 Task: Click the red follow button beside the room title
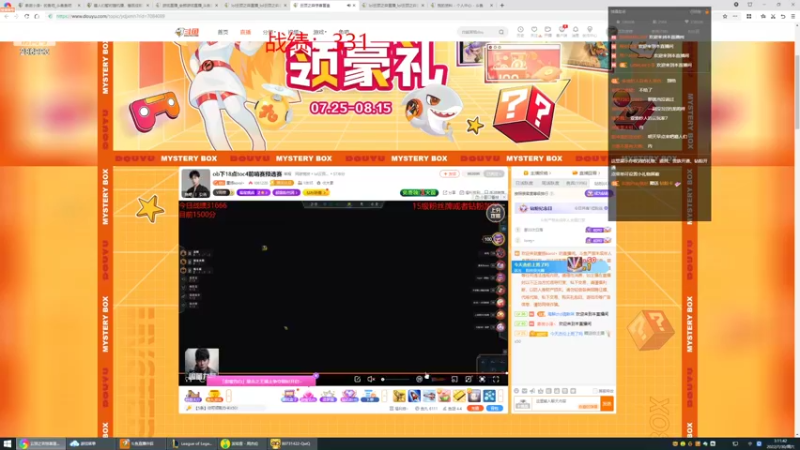pyautogui.click(x=449, y=174)
